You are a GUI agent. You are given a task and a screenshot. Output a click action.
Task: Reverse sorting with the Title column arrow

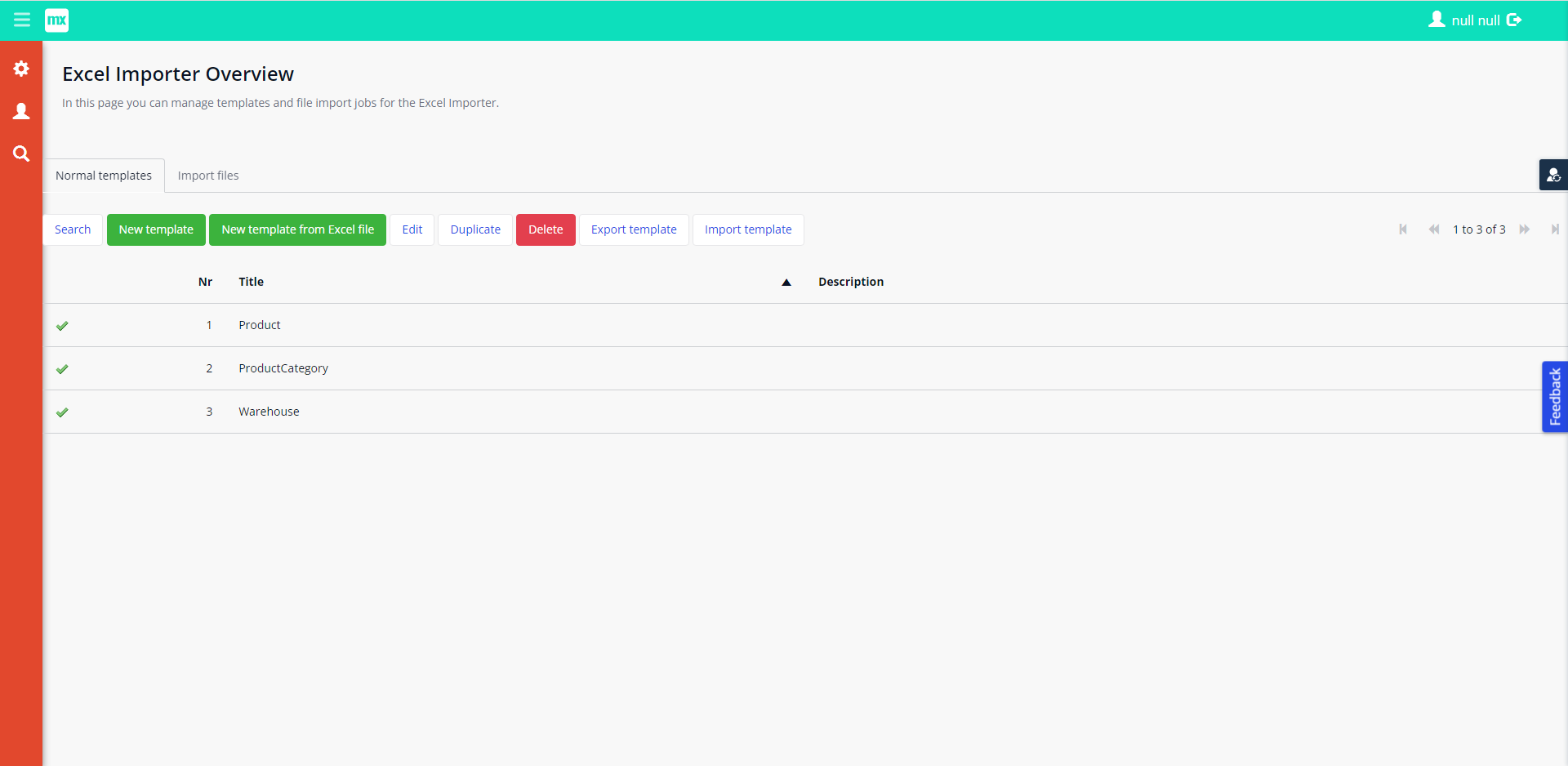[x=786, y=282]
